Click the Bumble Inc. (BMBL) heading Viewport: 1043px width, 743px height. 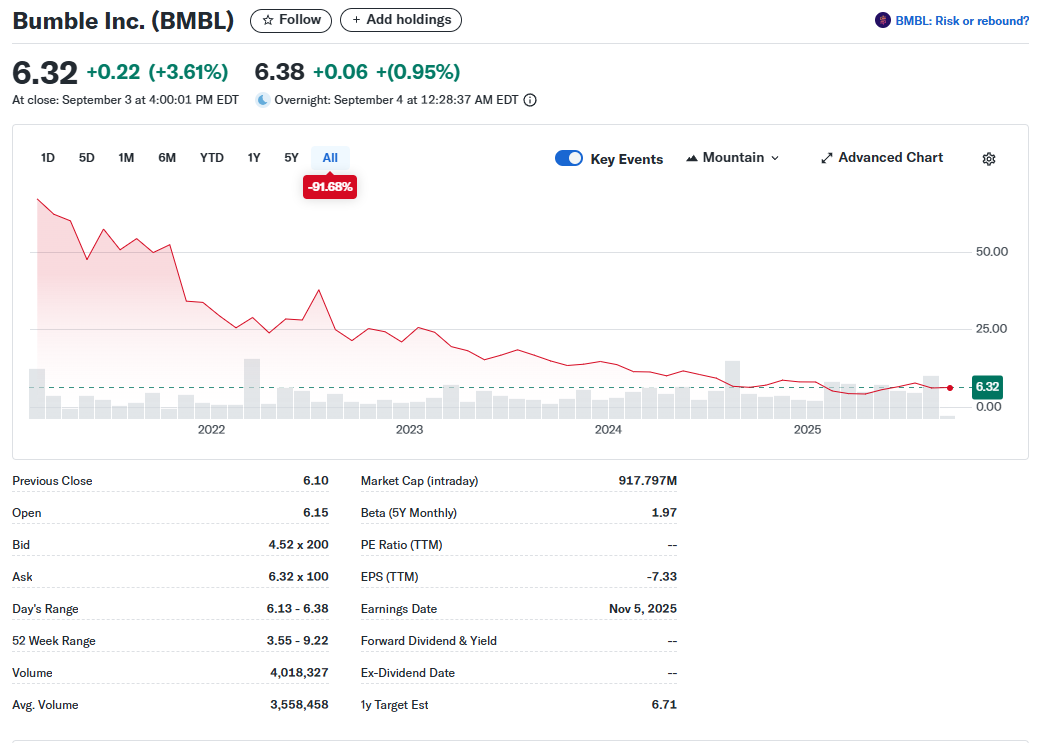[x=123, y=21]
